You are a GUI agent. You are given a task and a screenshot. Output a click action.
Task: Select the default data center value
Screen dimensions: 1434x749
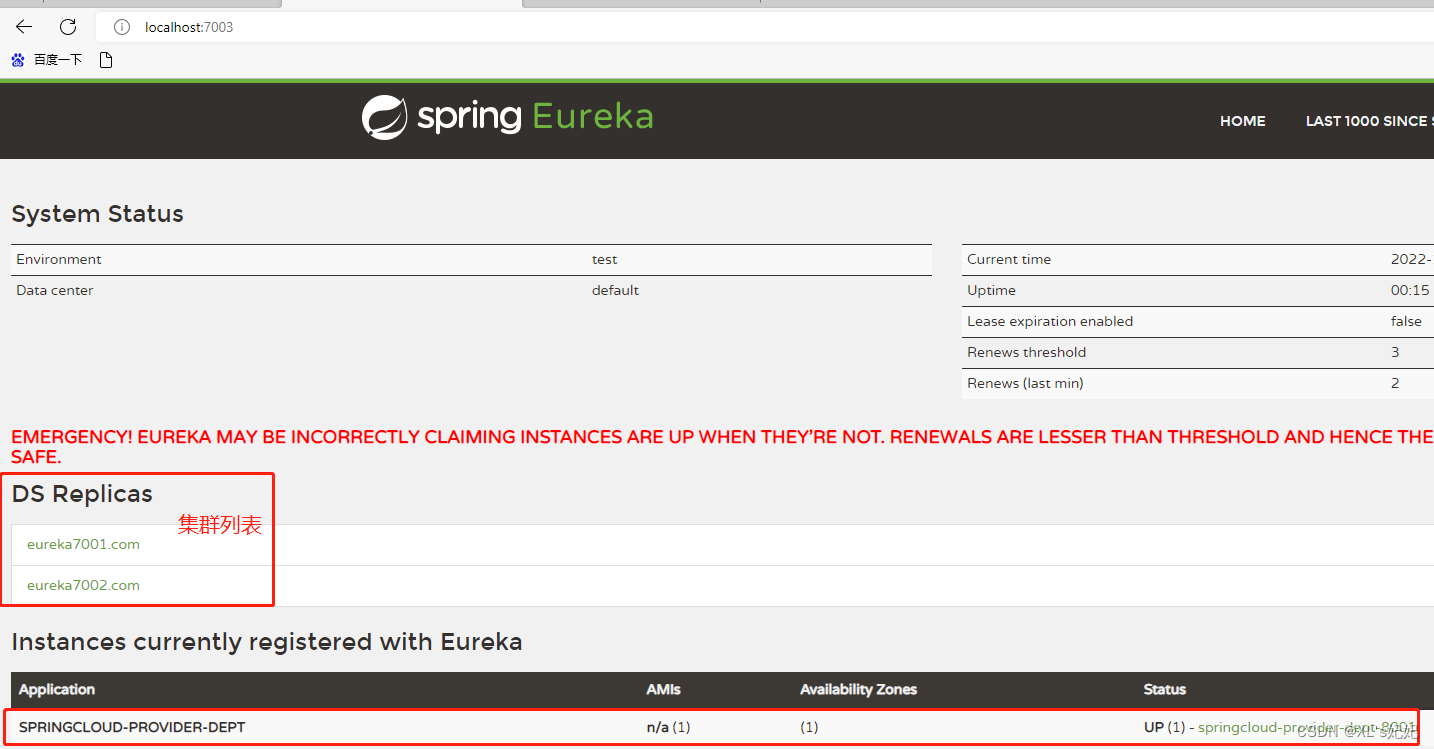[615, 290]
